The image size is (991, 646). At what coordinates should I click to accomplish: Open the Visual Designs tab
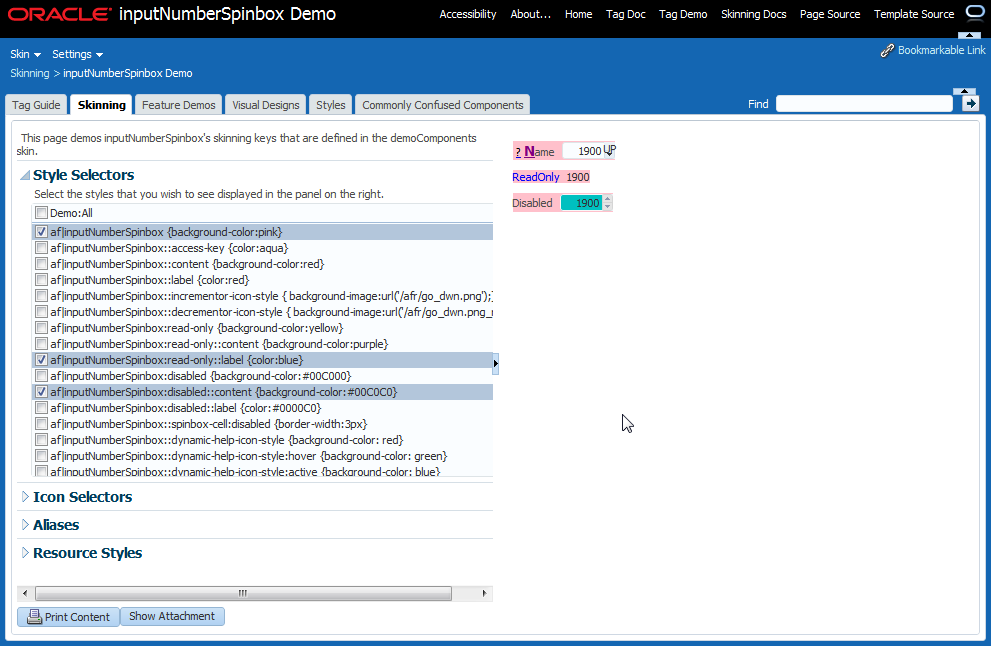tap(265, 105)
